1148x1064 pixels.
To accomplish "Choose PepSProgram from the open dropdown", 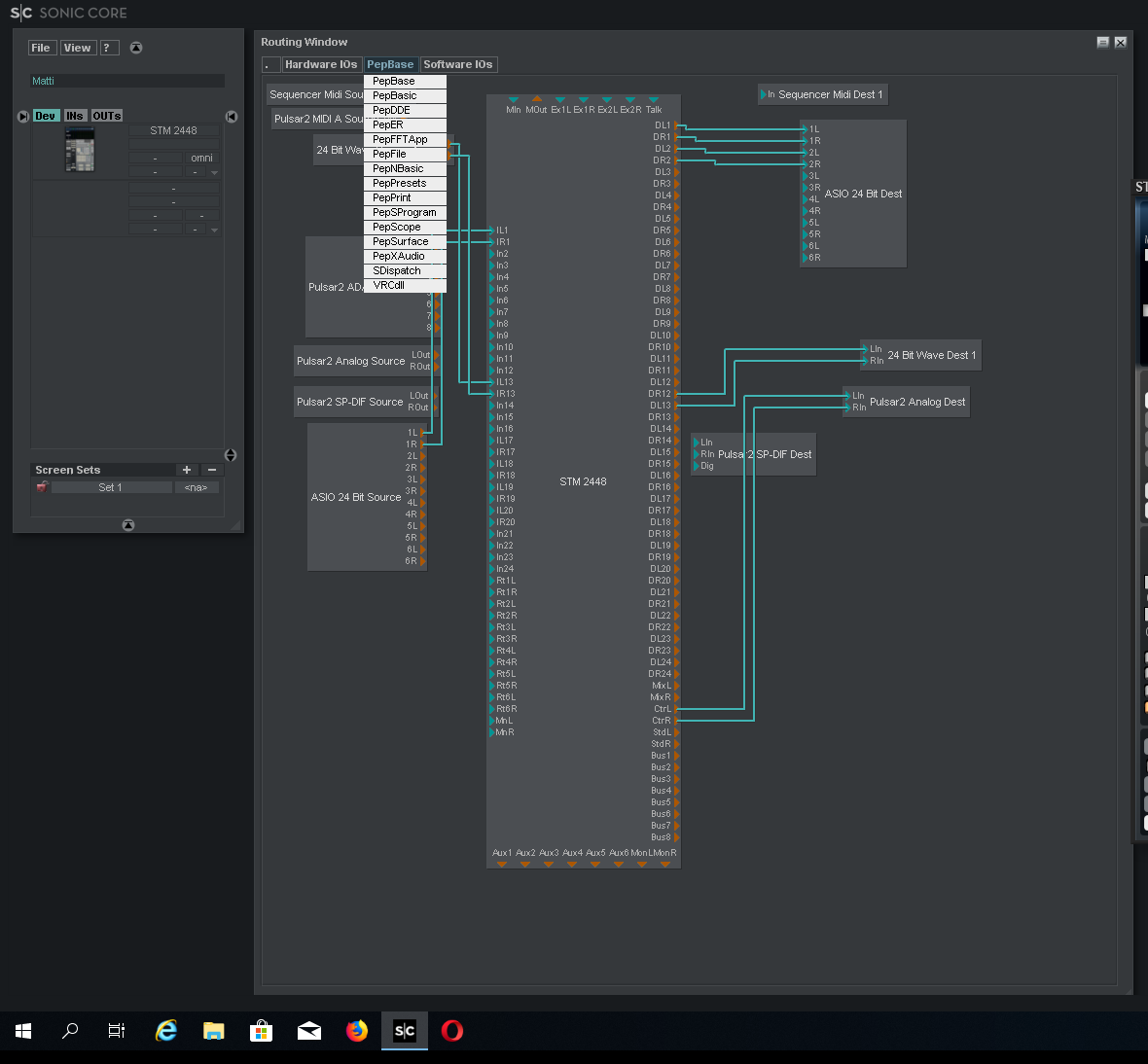I will pyautogui.click(x=405, y=213).
